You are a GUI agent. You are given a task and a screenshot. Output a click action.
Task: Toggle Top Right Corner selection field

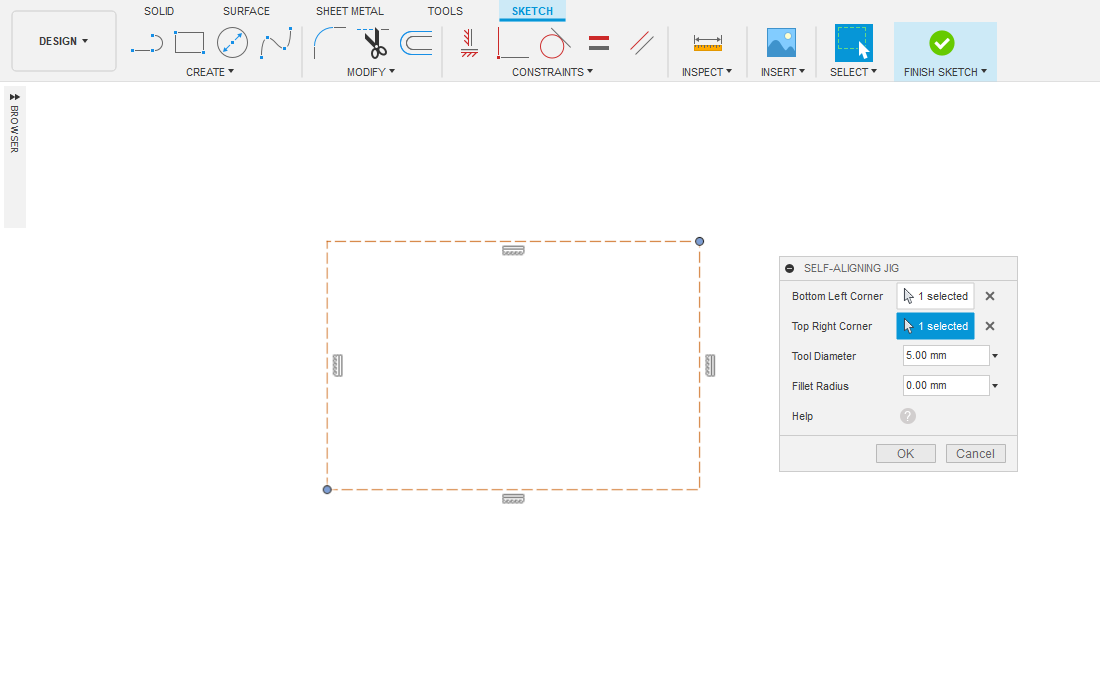click(x=935, y=326)
